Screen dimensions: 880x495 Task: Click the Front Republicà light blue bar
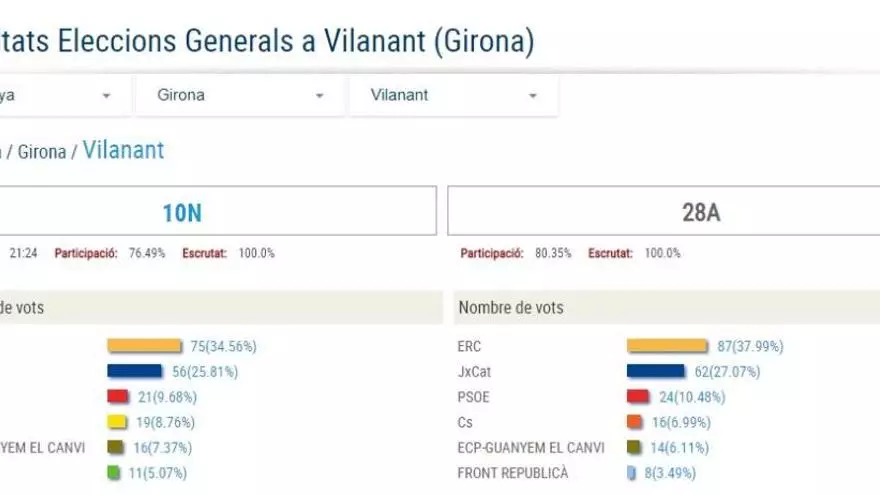(631, 473)
